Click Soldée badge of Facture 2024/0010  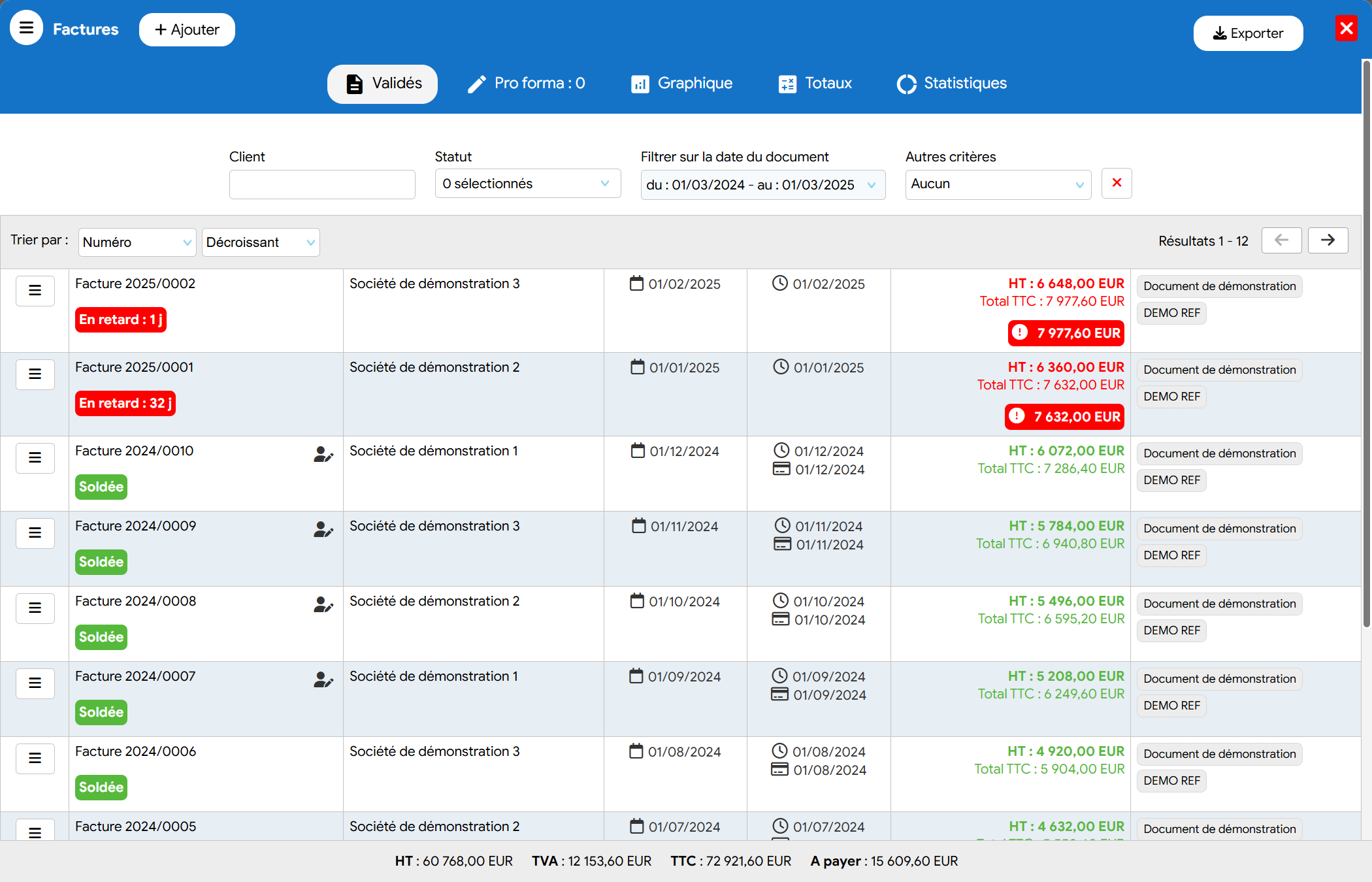[101, 487]
